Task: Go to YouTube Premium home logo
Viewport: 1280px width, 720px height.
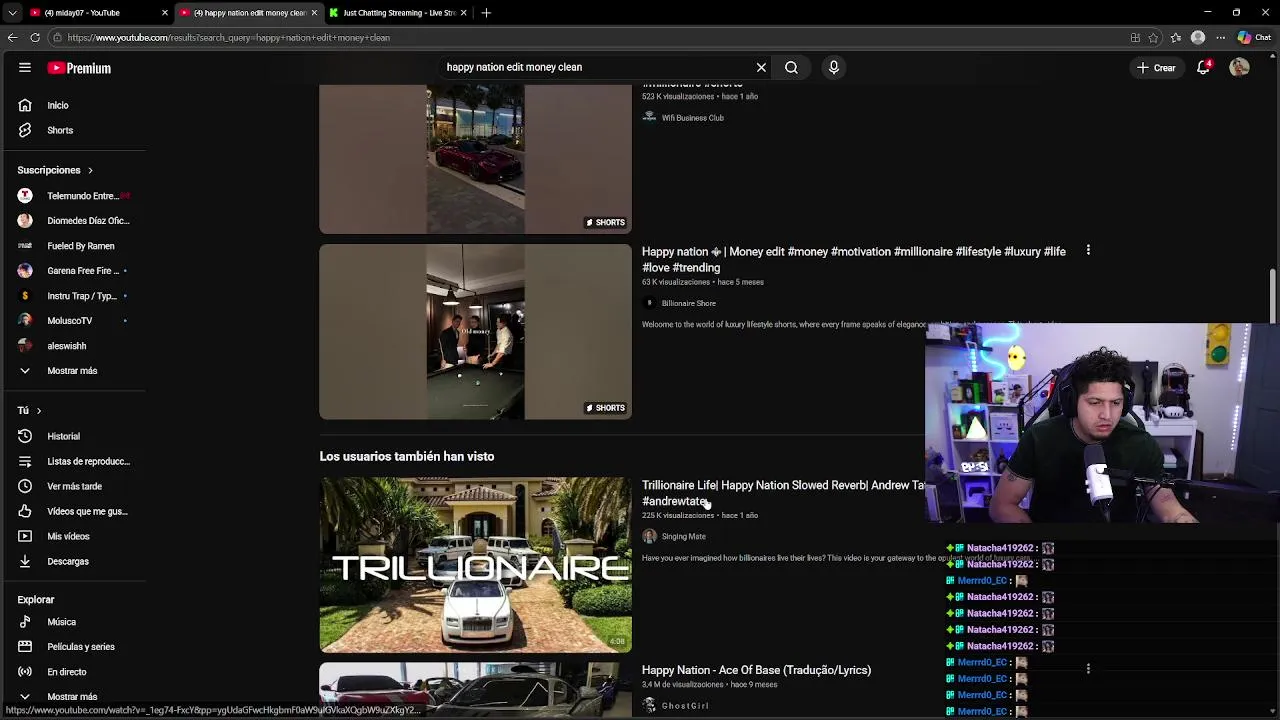Action: click(x=79, y=68)
